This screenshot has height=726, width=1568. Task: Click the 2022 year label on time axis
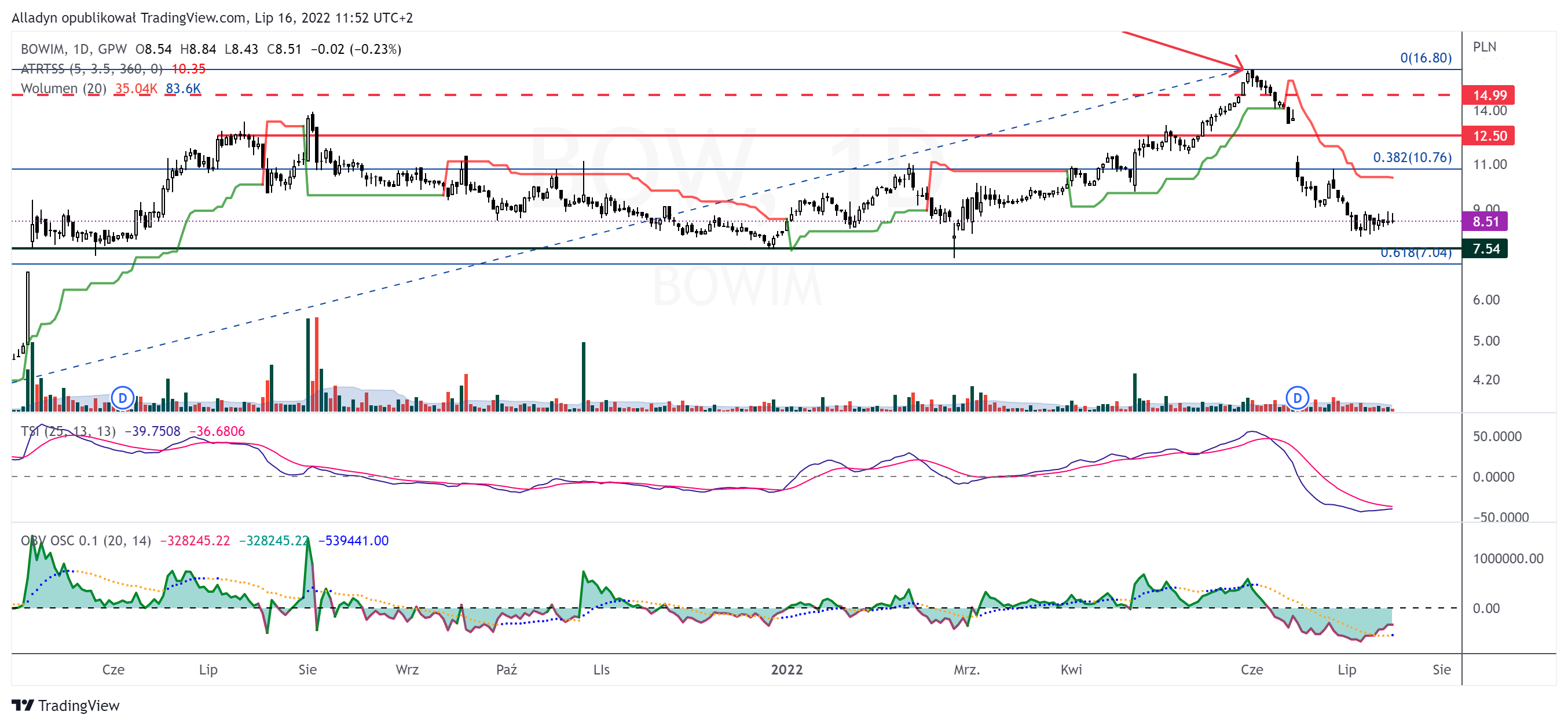[786, 669]
